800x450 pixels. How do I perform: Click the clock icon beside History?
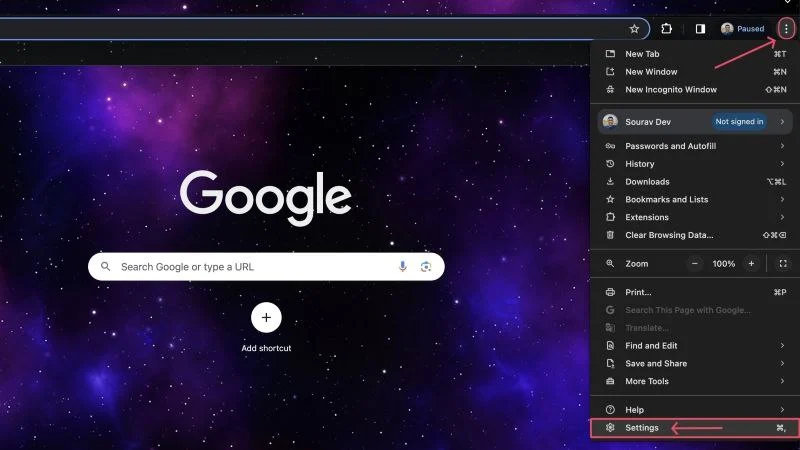point(610,164)
